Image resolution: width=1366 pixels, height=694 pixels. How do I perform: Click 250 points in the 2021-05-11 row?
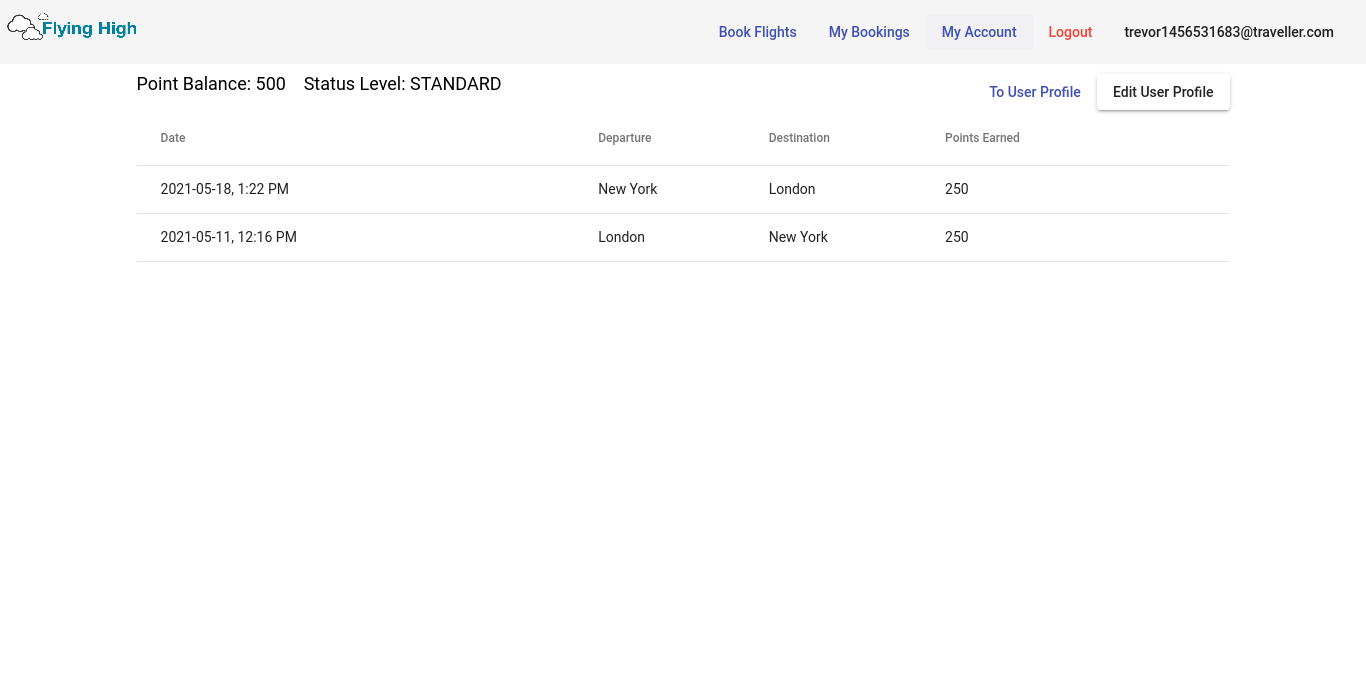click(x=957, y=237)
